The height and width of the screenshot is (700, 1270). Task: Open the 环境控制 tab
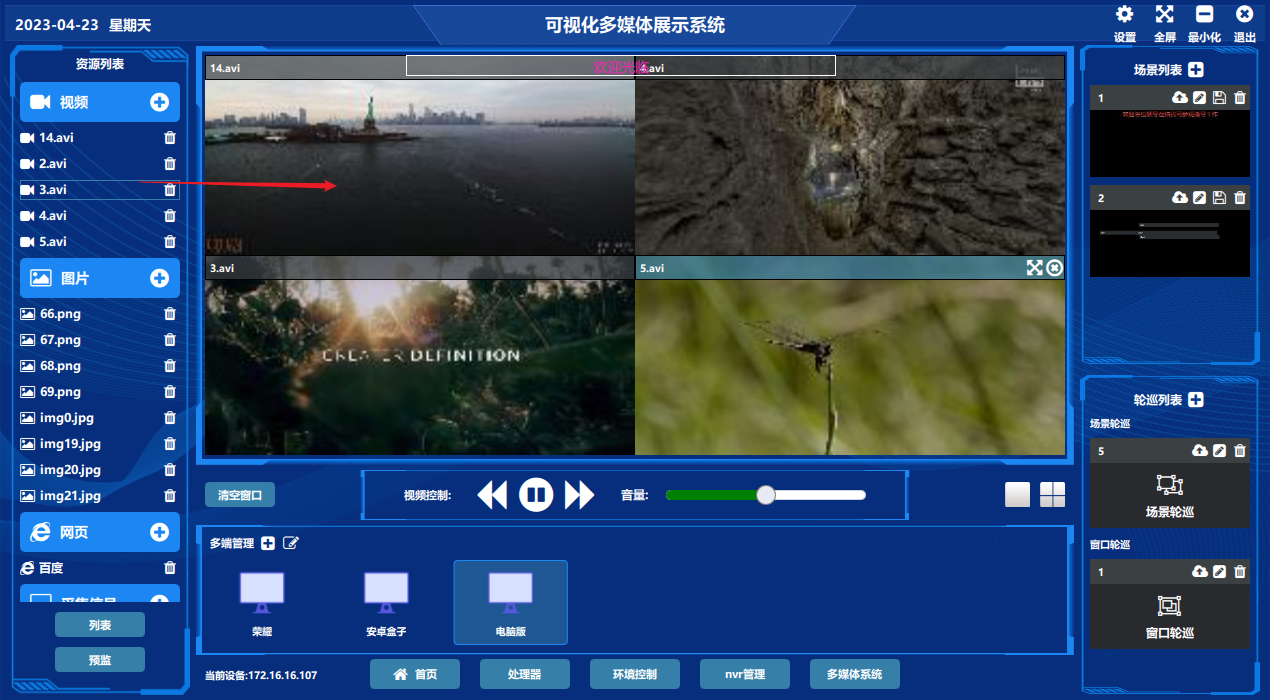(635, 674)
